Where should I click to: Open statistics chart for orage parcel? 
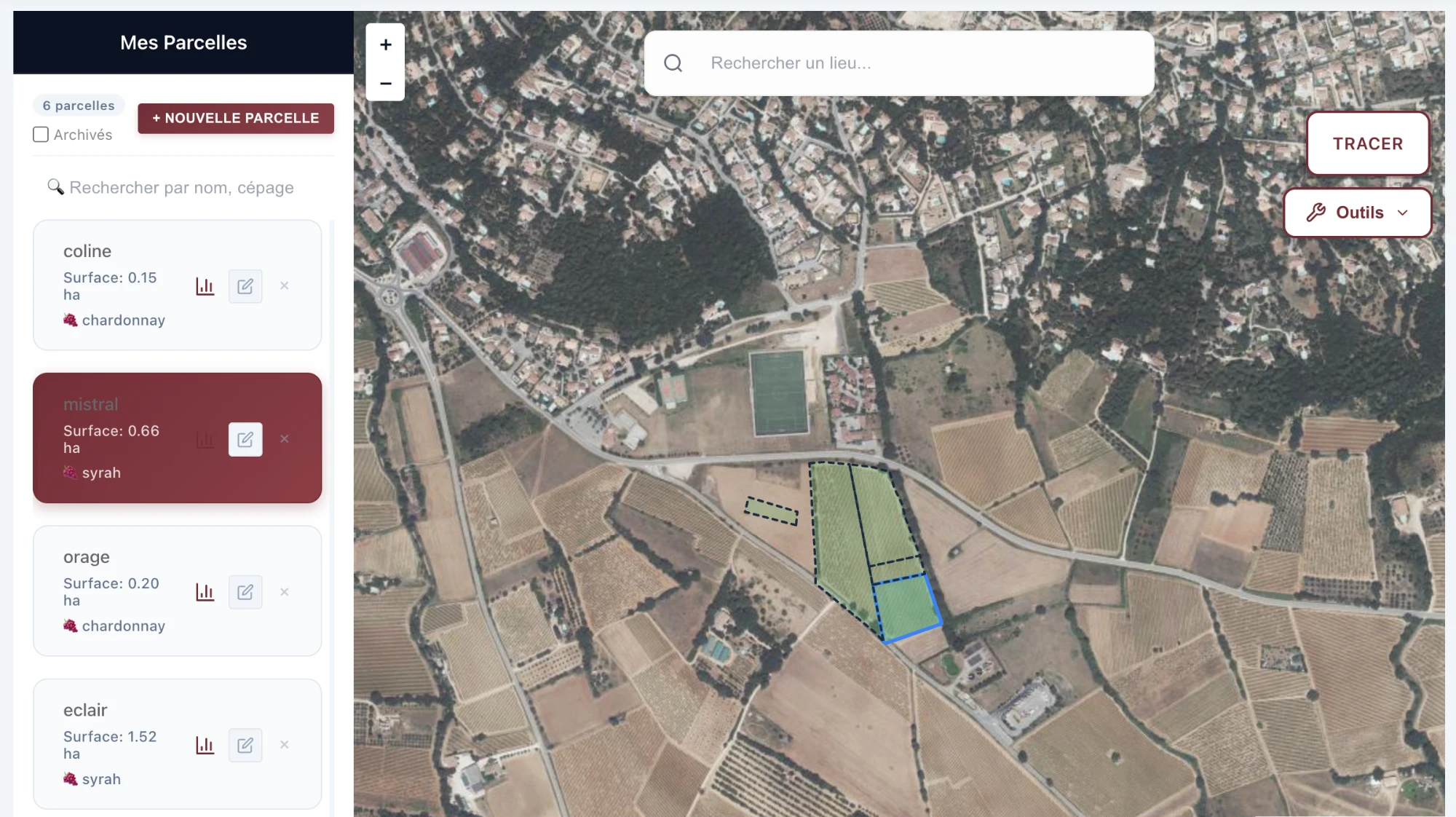click(x=205, y=592)
